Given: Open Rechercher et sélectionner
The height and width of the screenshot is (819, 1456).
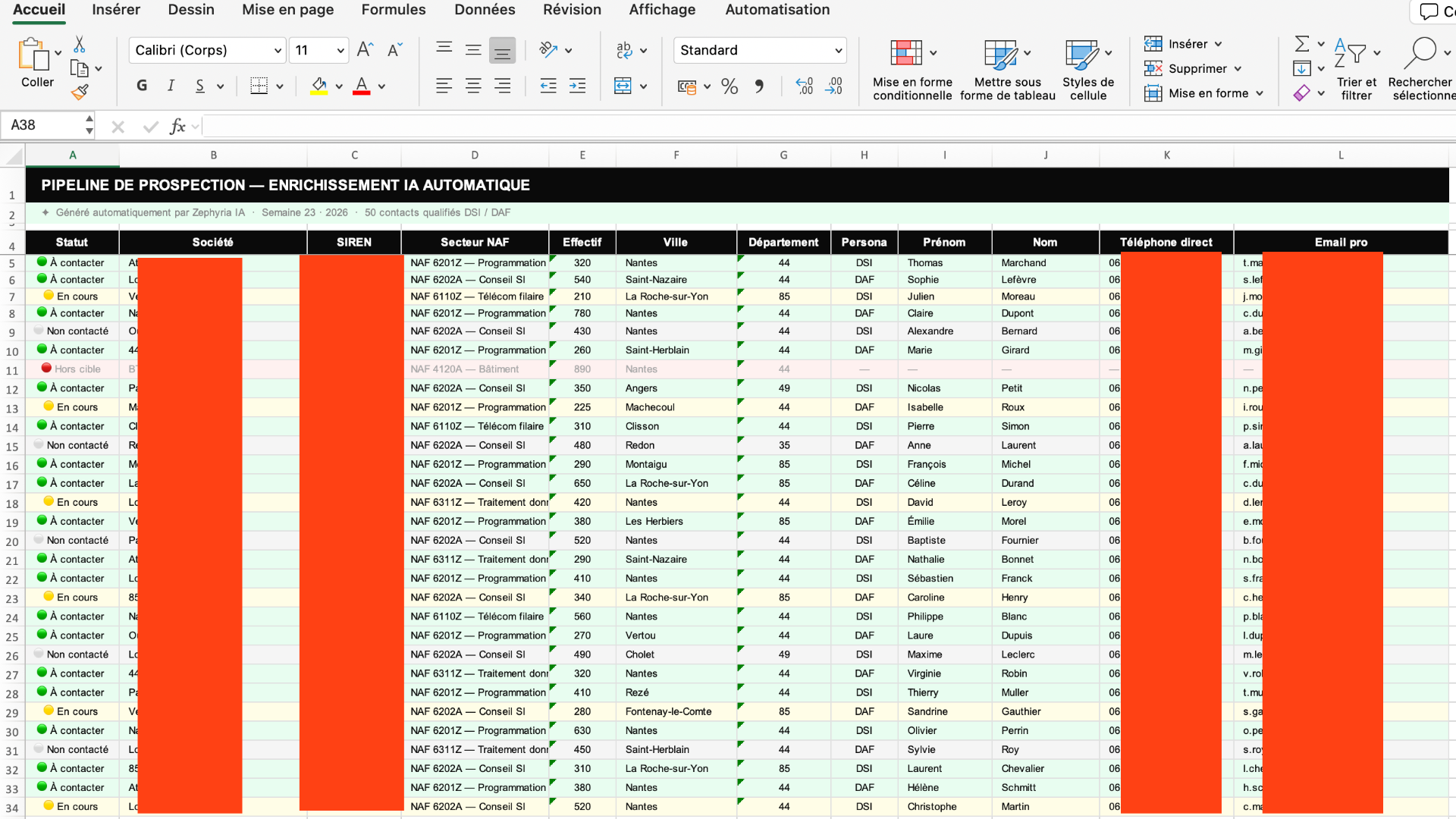Looking at the screenshot, I should pyautogui.click(x=1420, y=70).
